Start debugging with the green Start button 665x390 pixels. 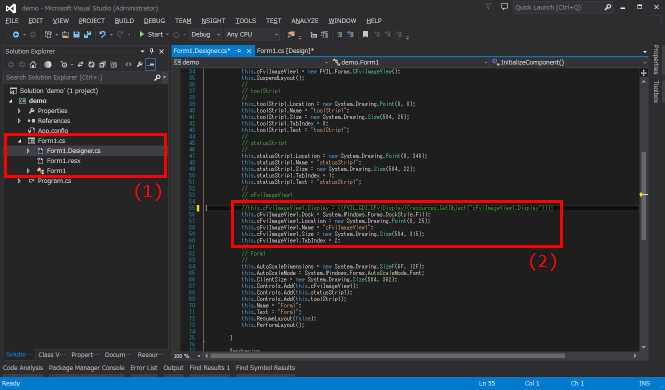[x=151, y=35]
